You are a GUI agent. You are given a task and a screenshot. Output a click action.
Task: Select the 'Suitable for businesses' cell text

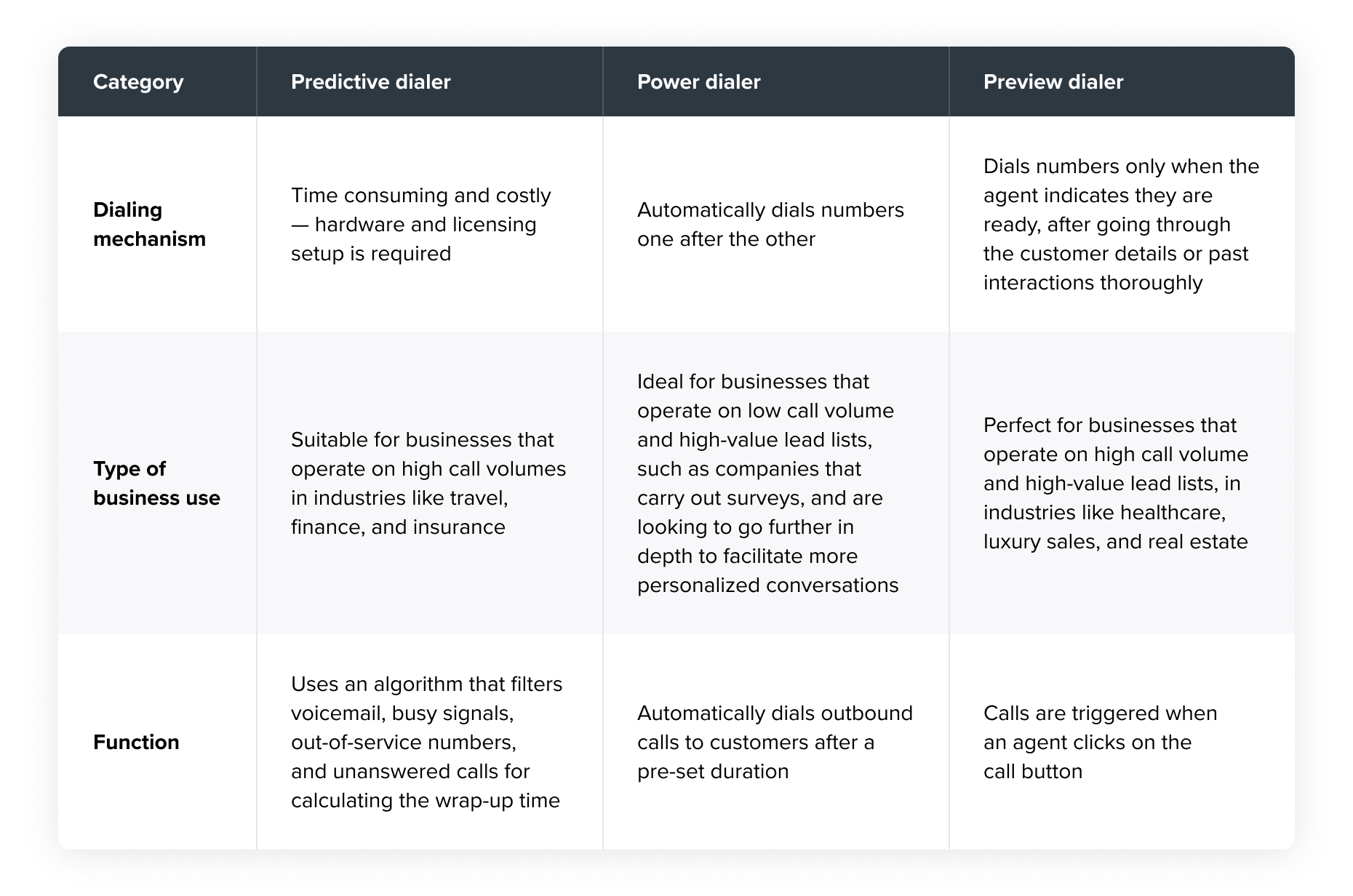[x=428, y=483]
